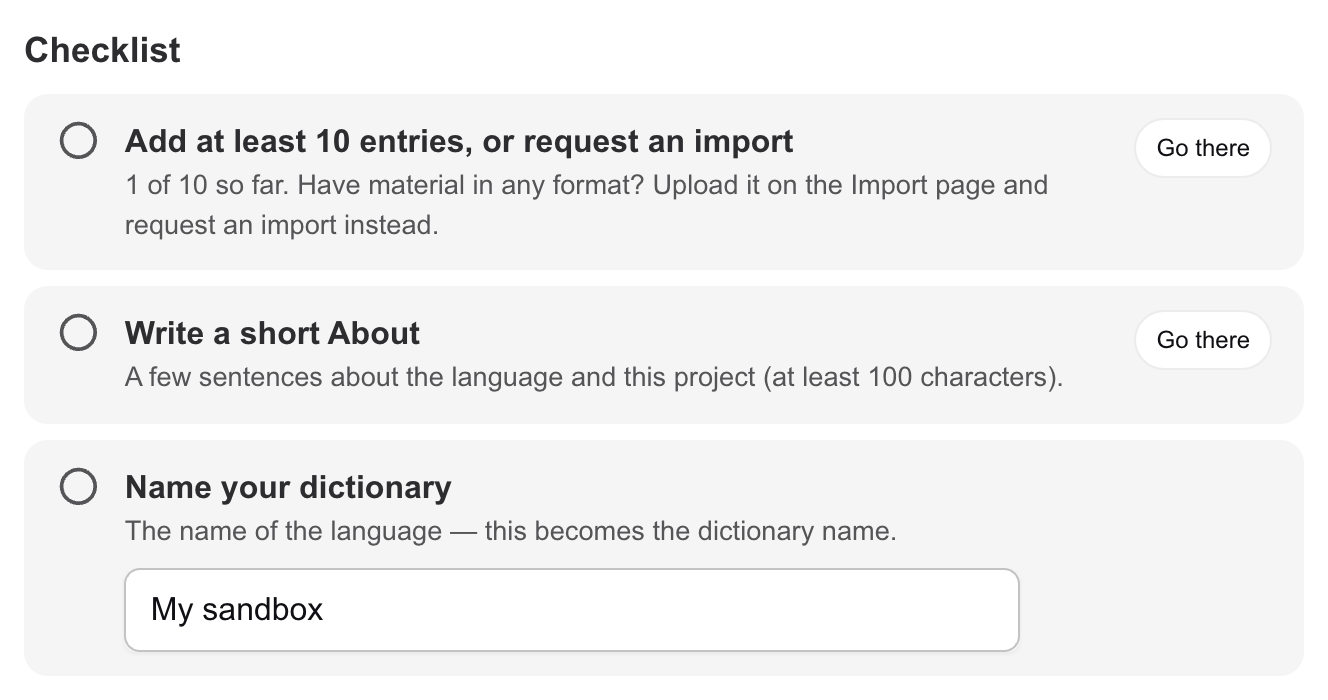Viewport: 1328px width, 700px height.
Task: Select the "Add at least 10 entries" title
Action: (459, 141)
